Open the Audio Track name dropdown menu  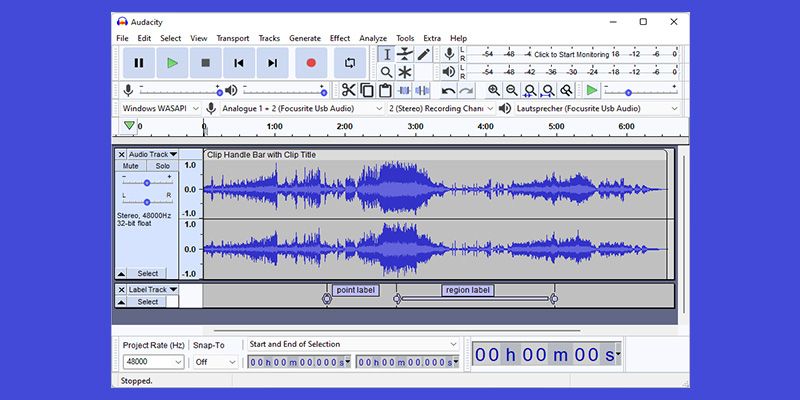point(152,154)
